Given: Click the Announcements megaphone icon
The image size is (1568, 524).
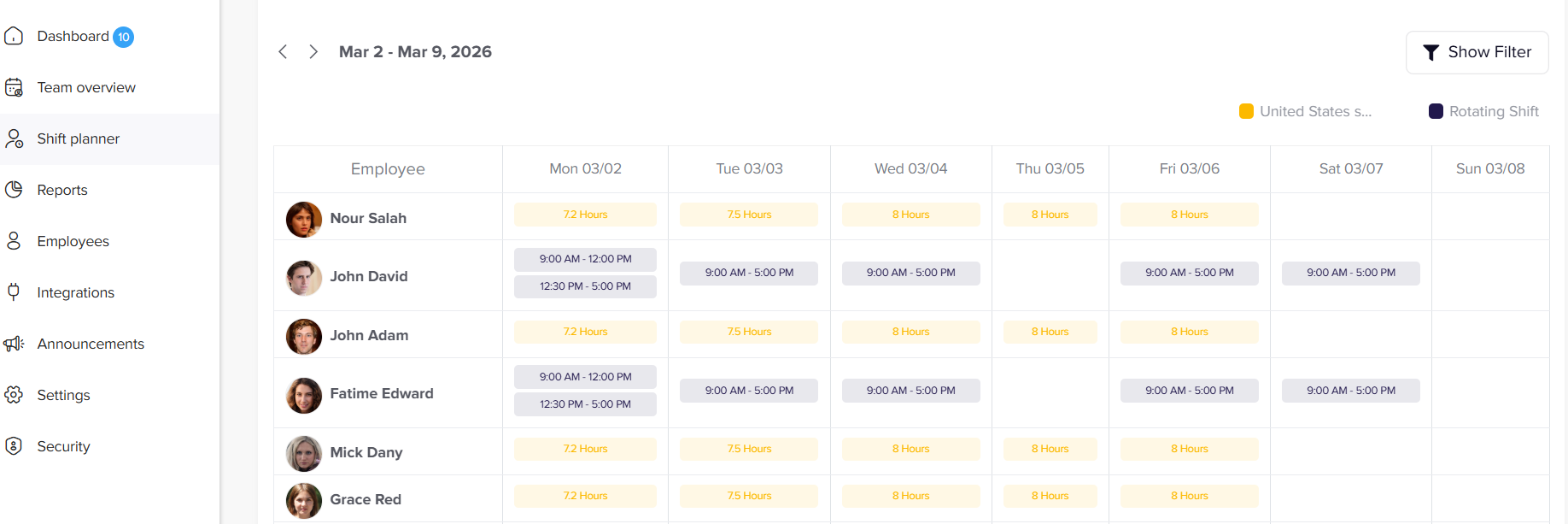Looking at the screenshot, I should (14, 344).
